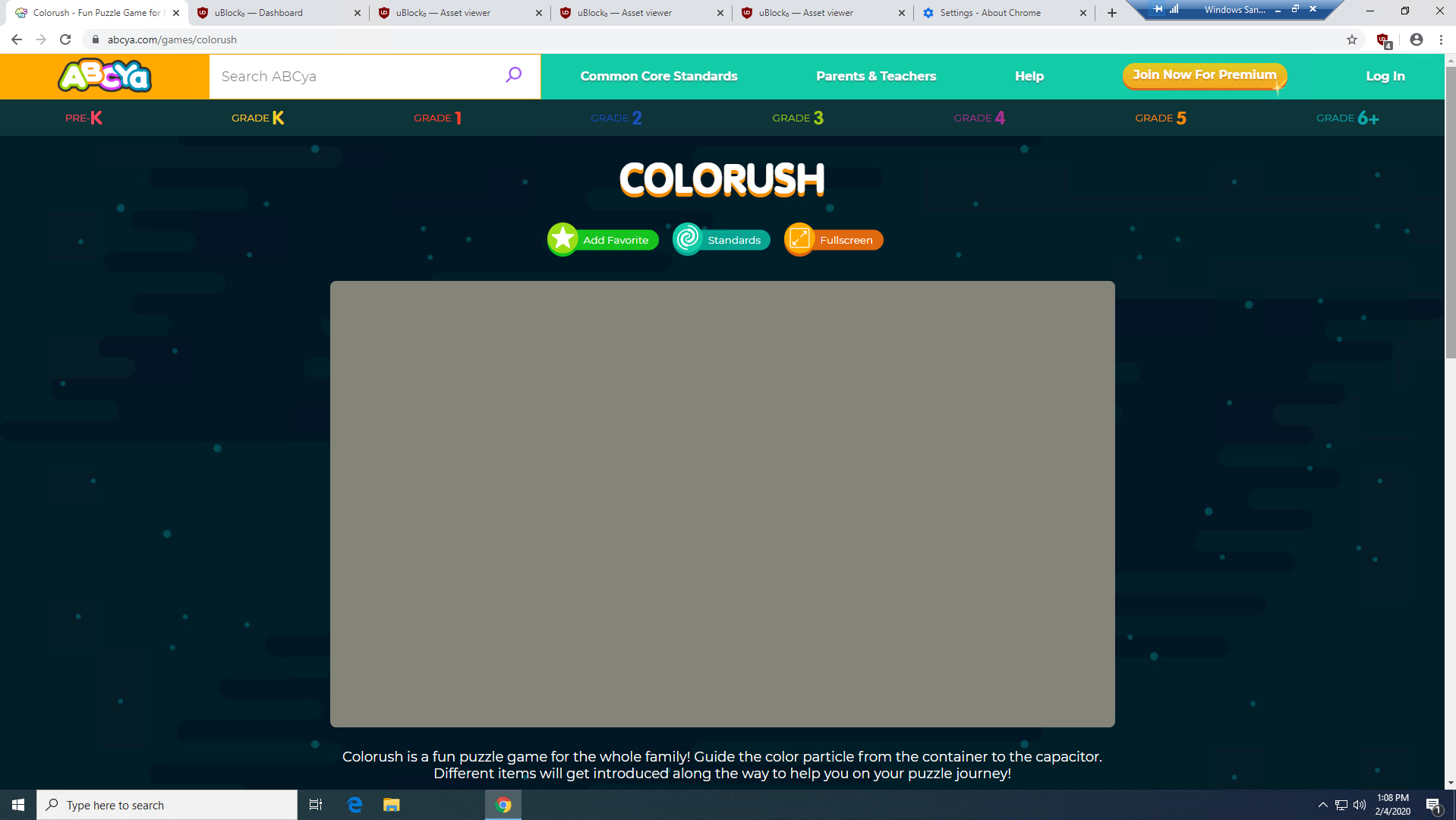1456x820 pixels.
Task: Click the Chrome address bar URL
Action: pos(172,39)
